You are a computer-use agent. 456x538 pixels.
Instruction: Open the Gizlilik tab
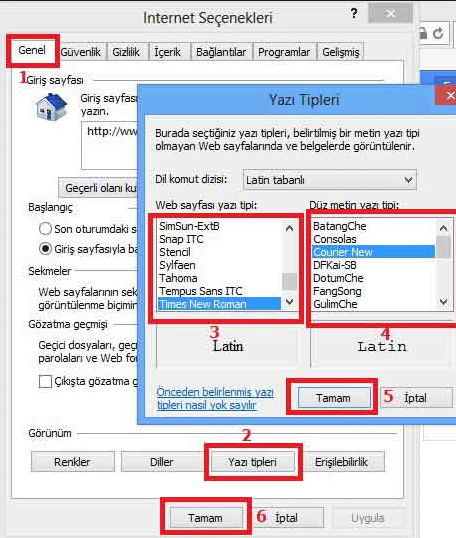(126, 52)
